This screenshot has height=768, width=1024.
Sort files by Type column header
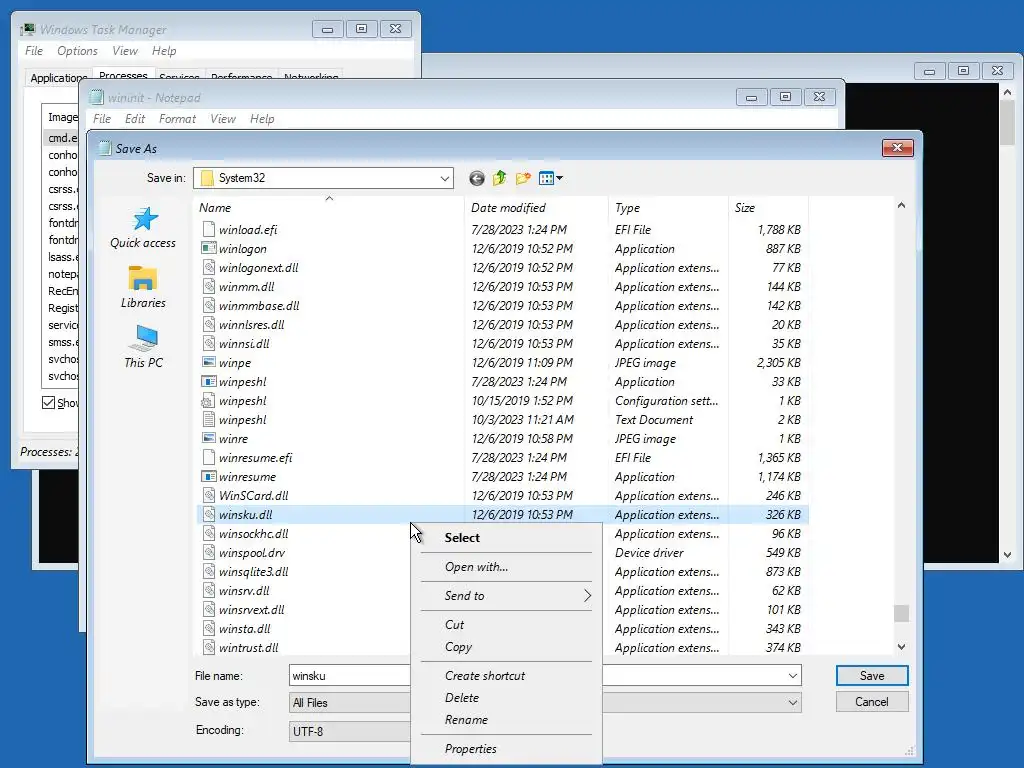667,208
